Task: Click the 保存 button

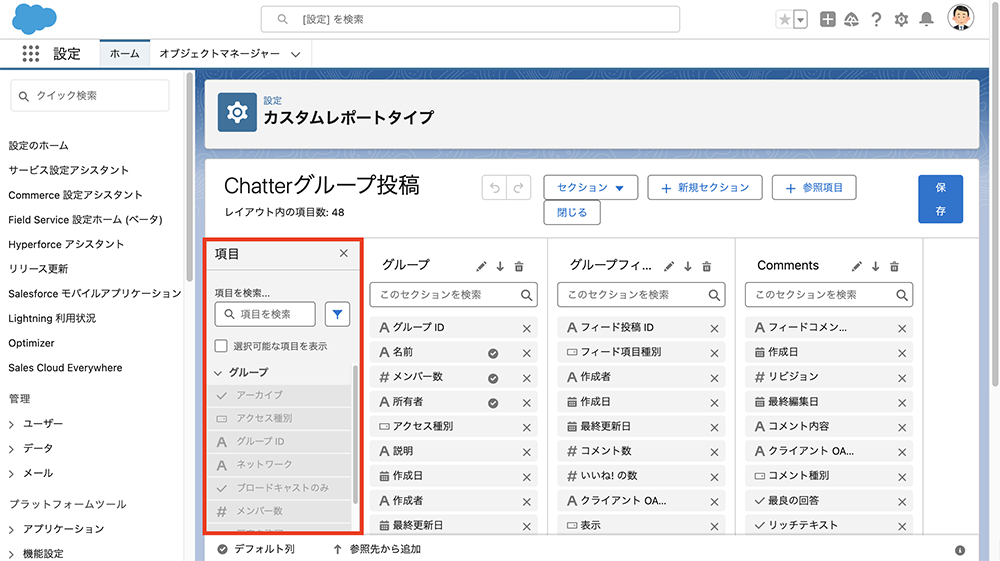Action: coord(941,199)
